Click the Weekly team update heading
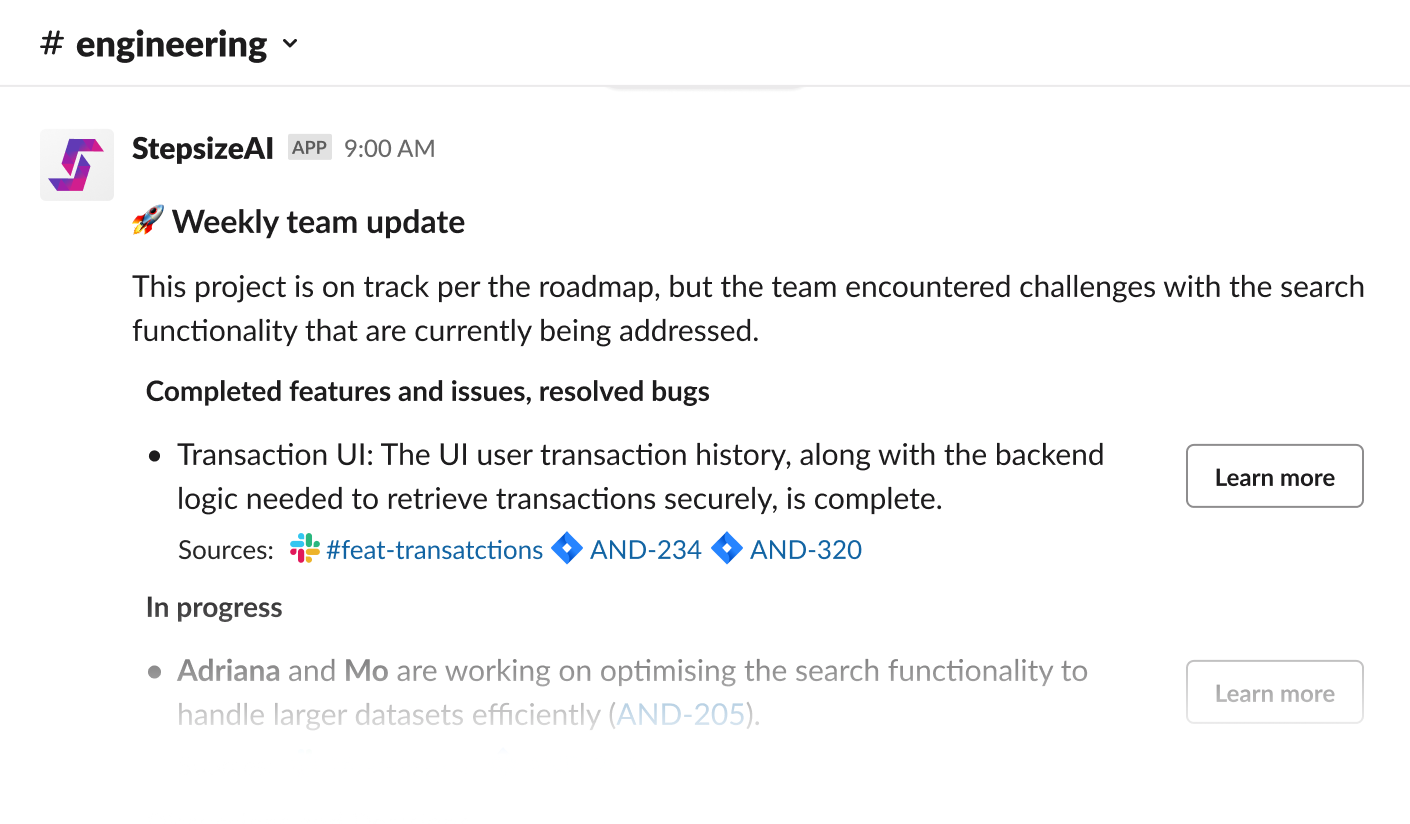The image size is (1410, 824). coord(318,221)
